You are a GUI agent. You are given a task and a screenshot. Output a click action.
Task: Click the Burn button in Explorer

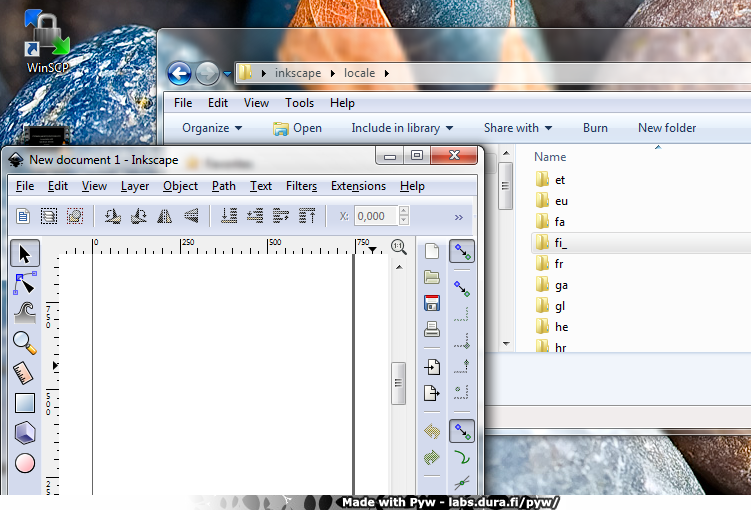point(595,128)
